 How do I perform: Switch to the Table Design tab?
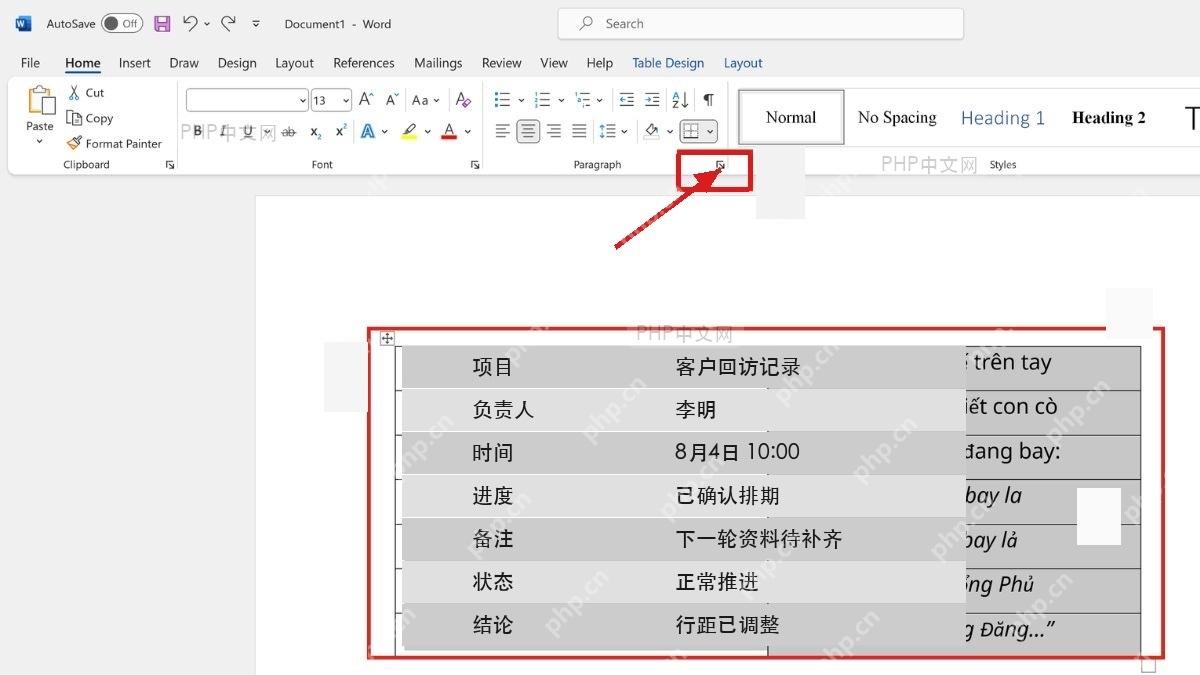pos(668,63)
